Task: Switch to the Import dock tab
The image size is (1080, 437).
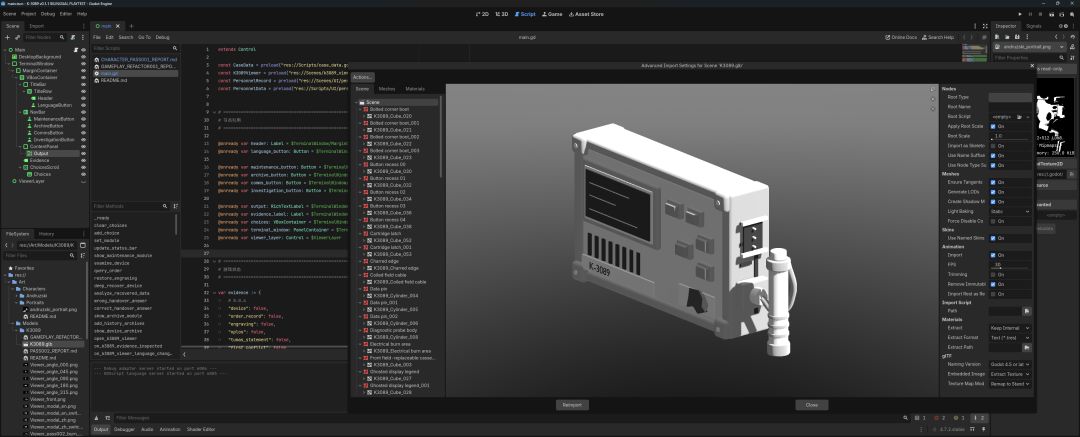Action: click(37, 26)
